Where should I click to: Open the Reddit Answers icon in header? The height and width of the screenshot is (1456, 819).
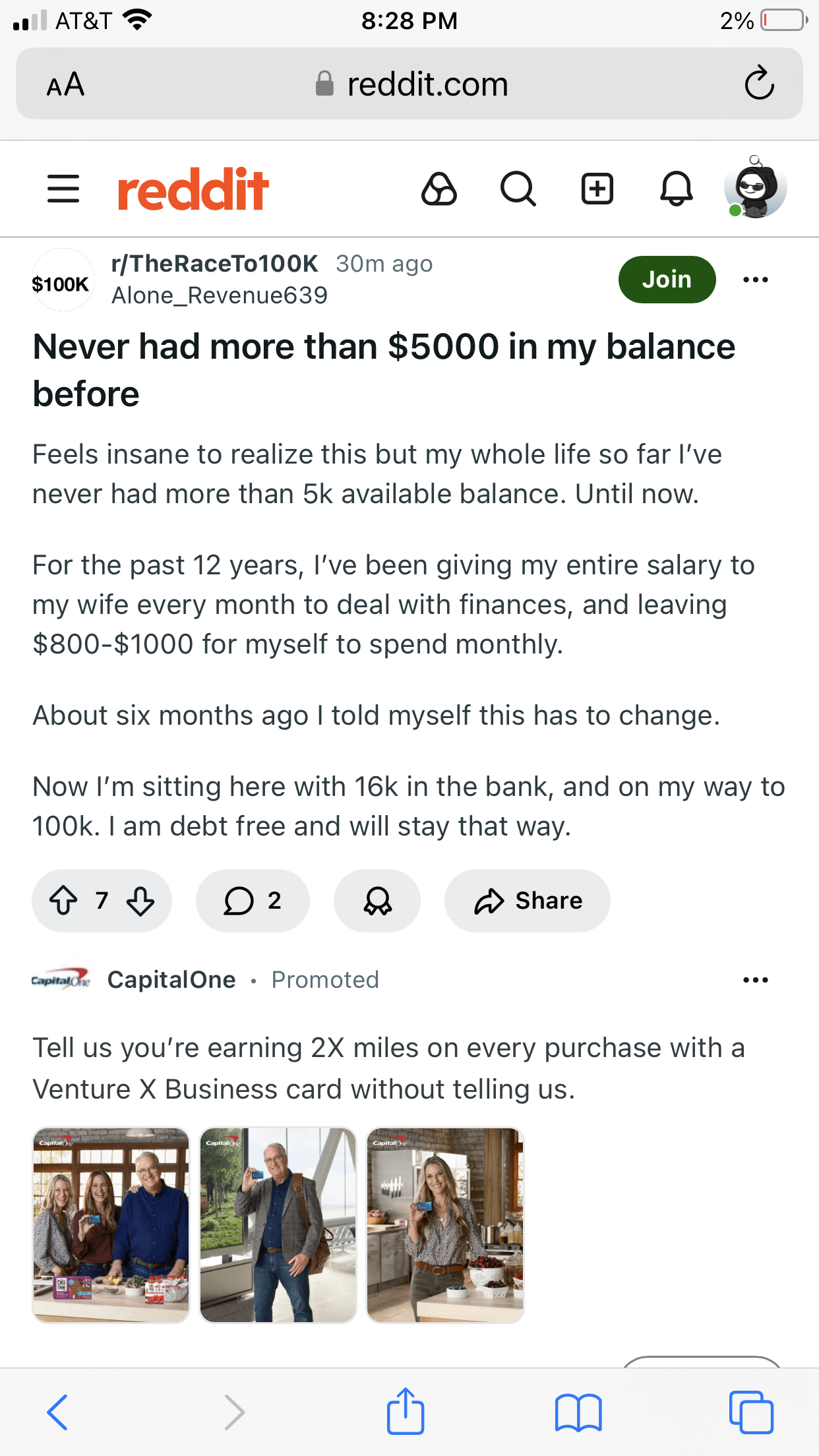439,189
